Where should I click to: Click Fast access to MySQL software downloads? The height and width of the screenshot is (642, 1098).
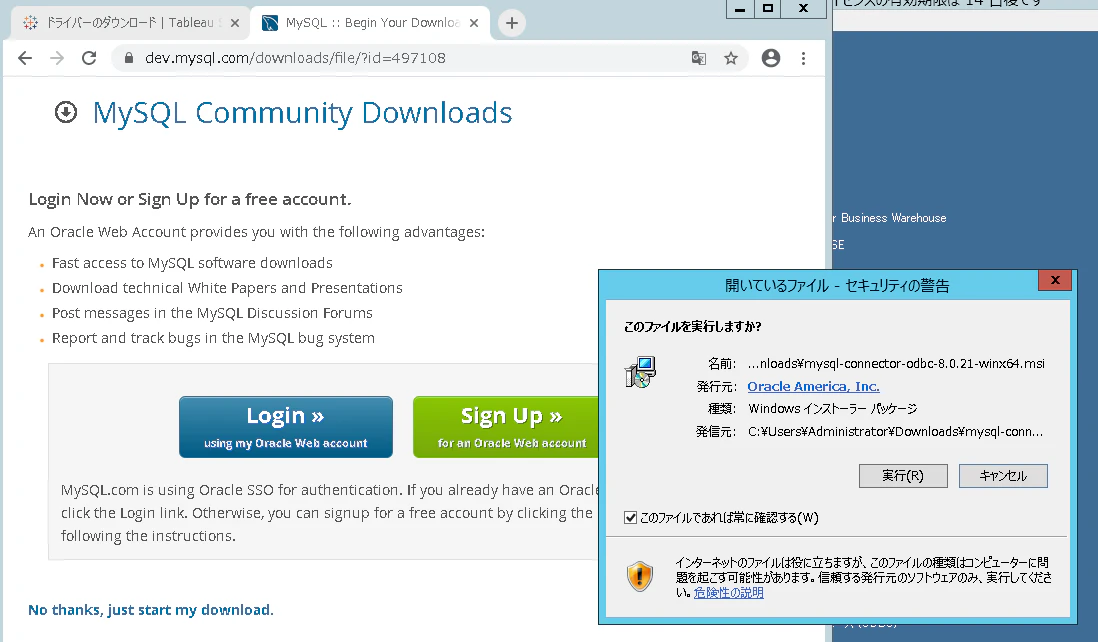tap(192, 263)
